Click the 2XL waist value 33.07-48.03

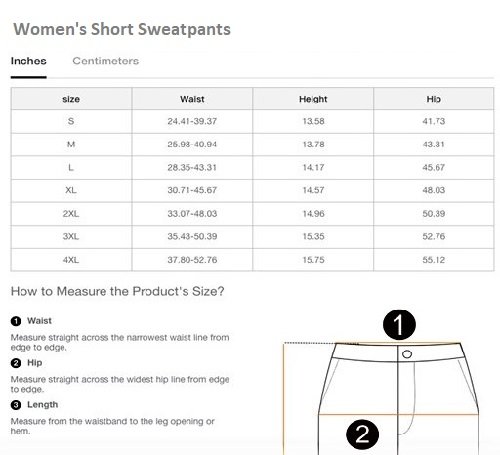[x=192, y=214]
